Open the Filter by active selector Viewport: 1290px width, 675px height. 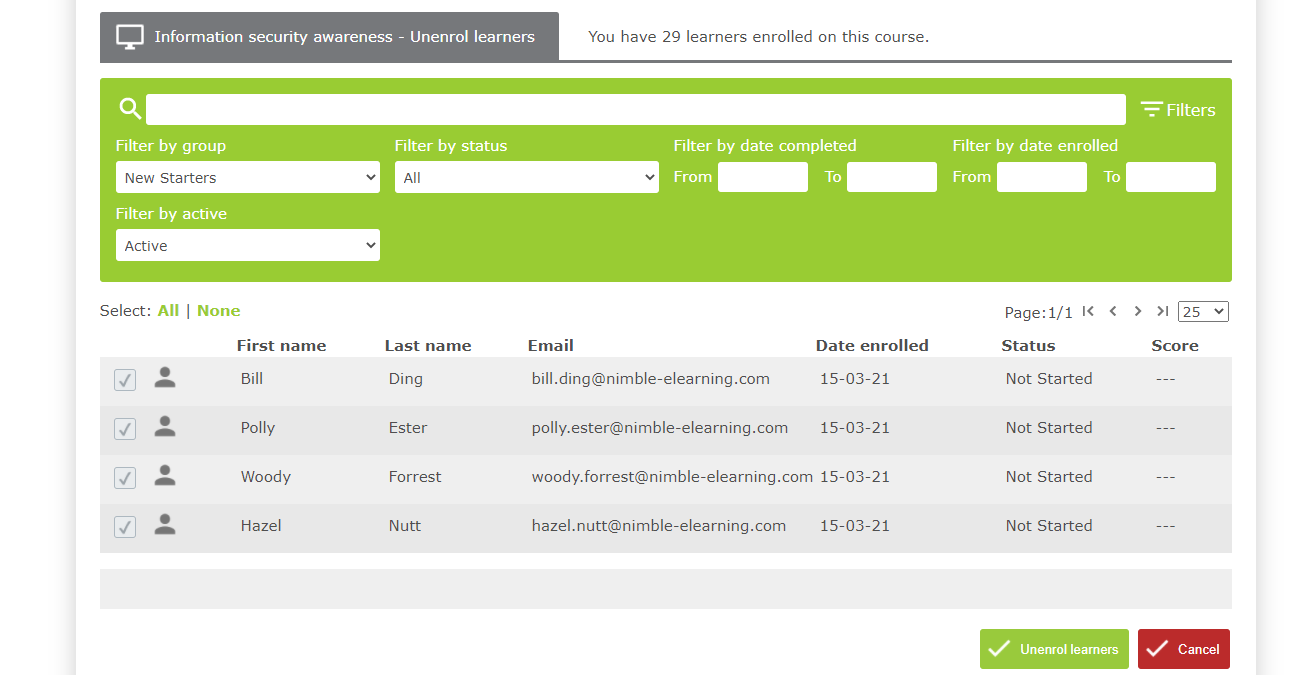point(247,244)
